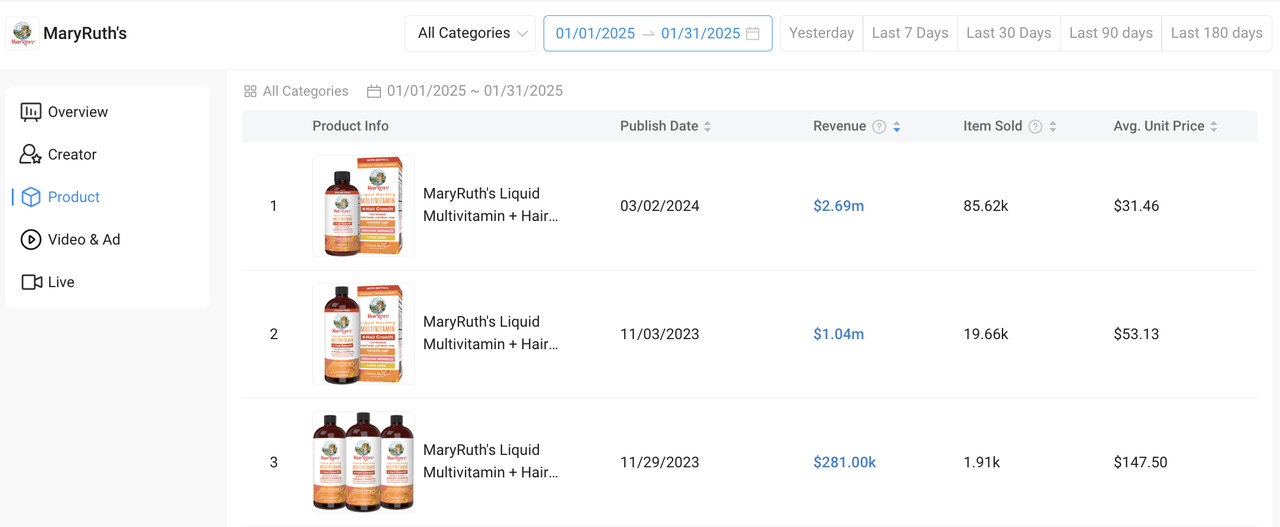Click revenue value $281.00k
Screen dimensions: 1280x527
point(845,462)
